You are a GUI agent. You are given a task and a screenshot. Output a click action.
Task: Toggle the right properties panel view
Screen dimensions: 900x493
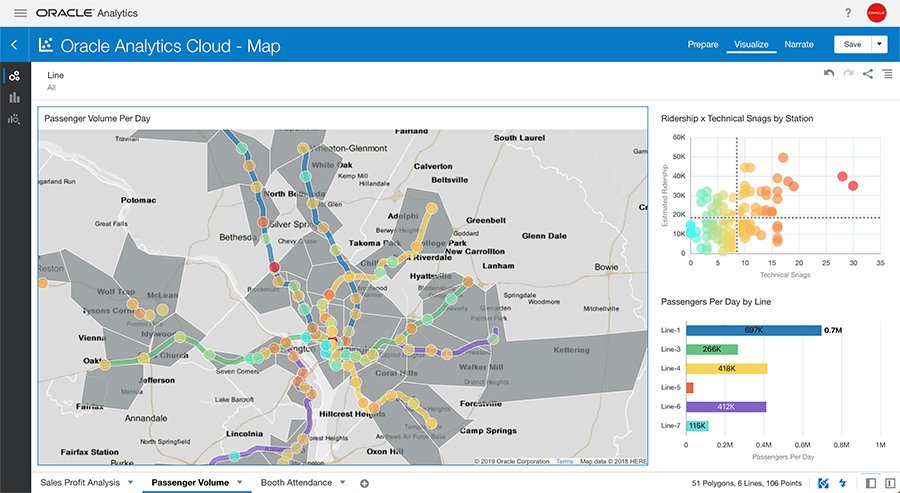pos(888,483)
